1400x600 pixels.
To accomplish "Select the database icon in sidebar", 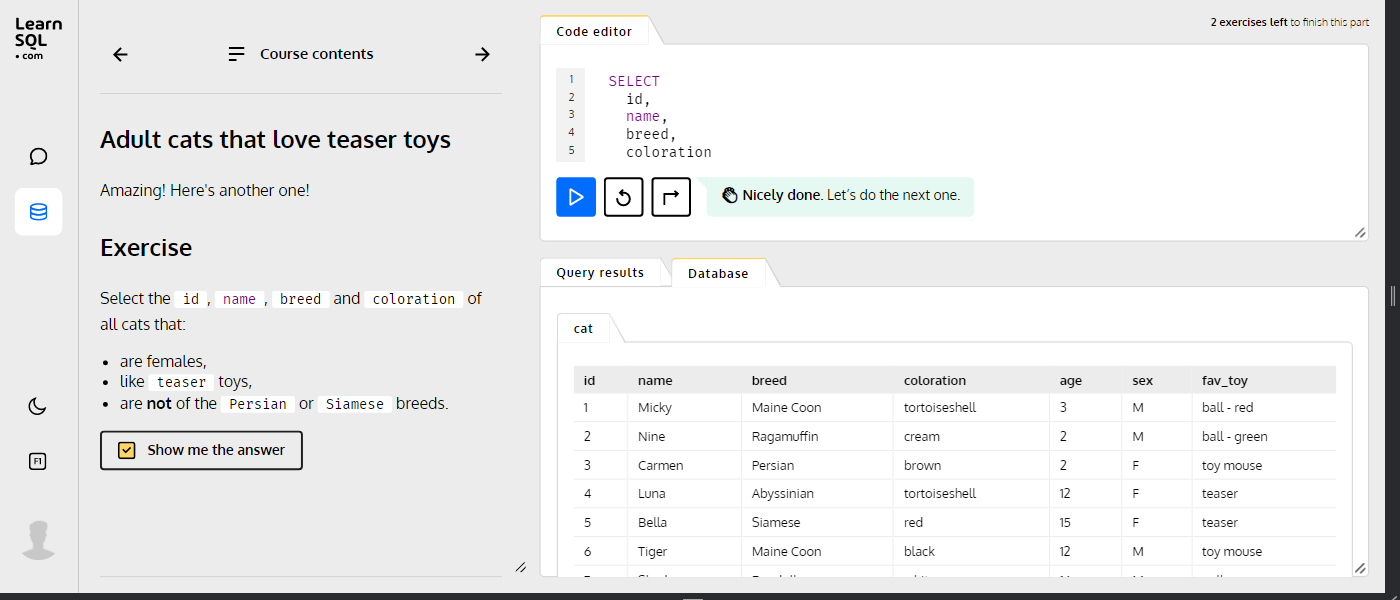I will [38, 212].
